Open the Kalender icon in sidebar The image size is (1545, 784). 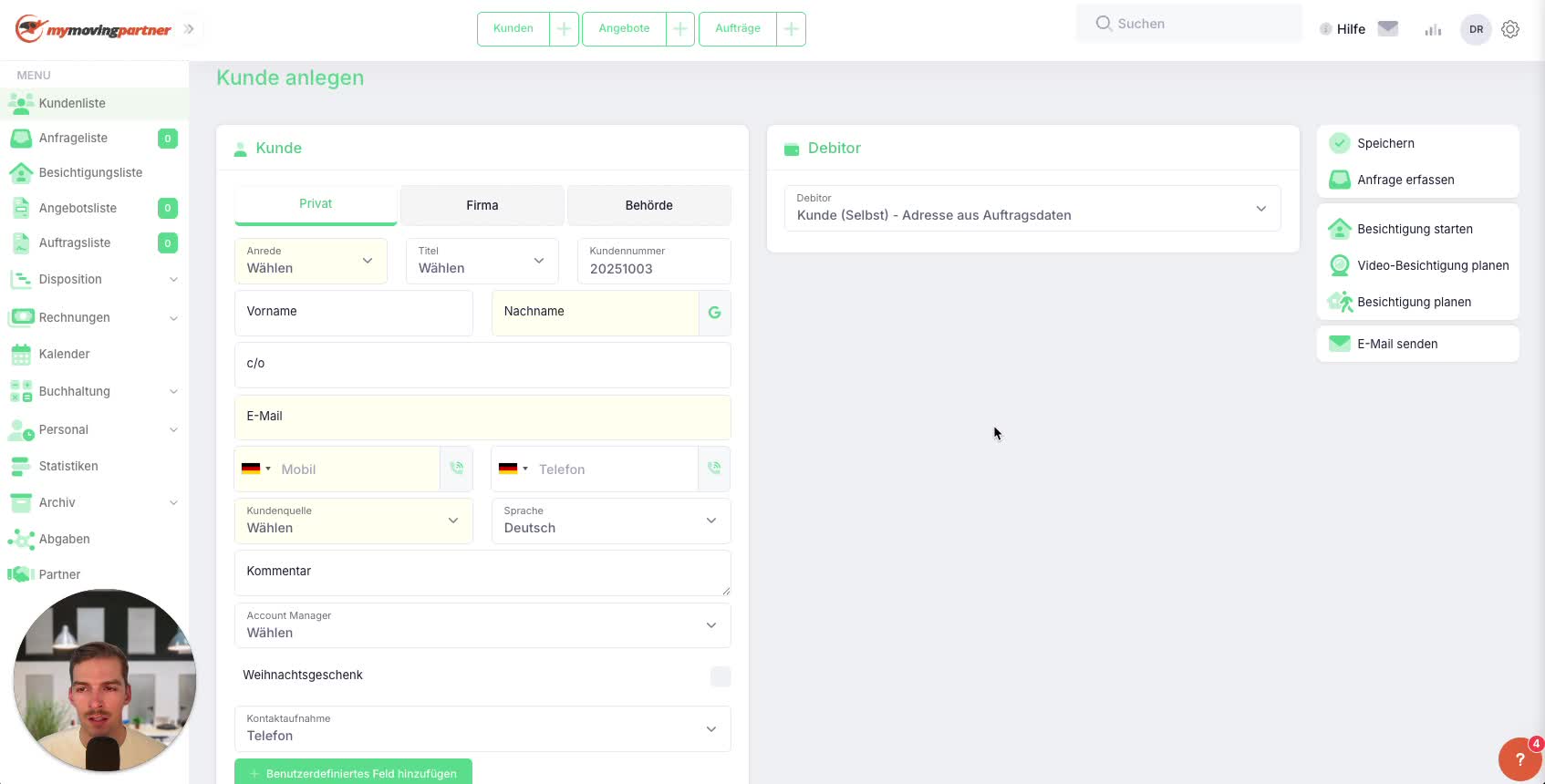(21, 354)
